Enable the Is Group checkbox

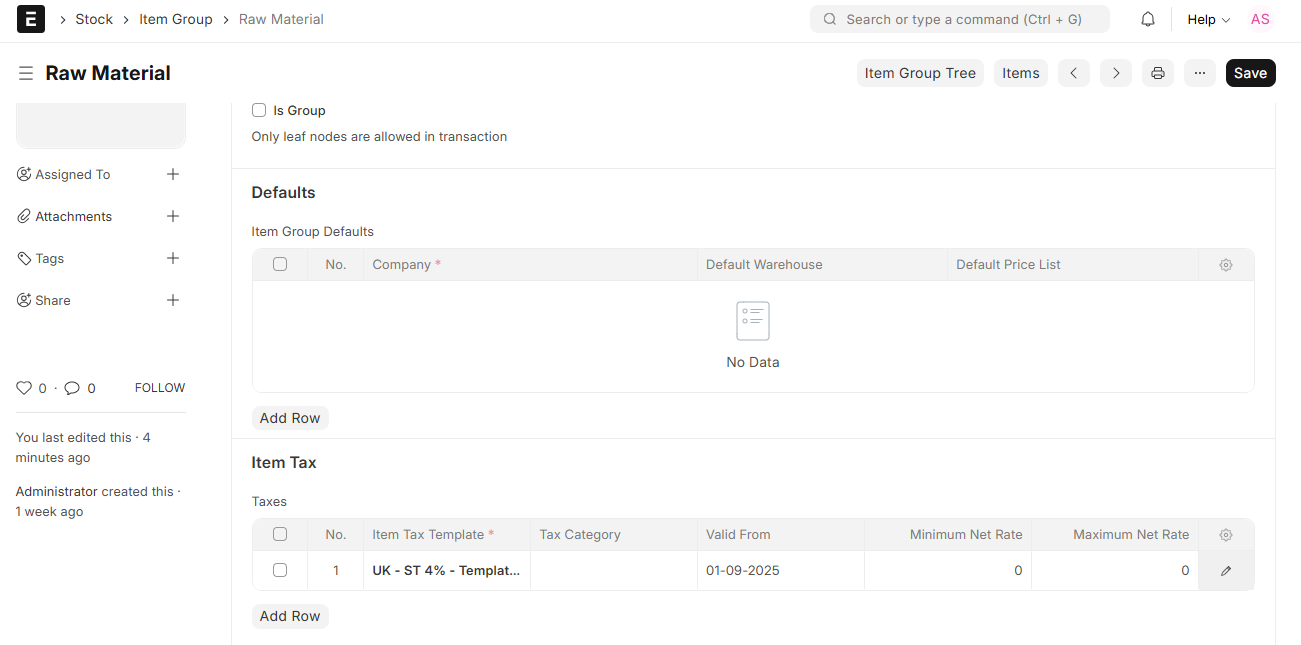pyautogui.click(x=259, y=110)
